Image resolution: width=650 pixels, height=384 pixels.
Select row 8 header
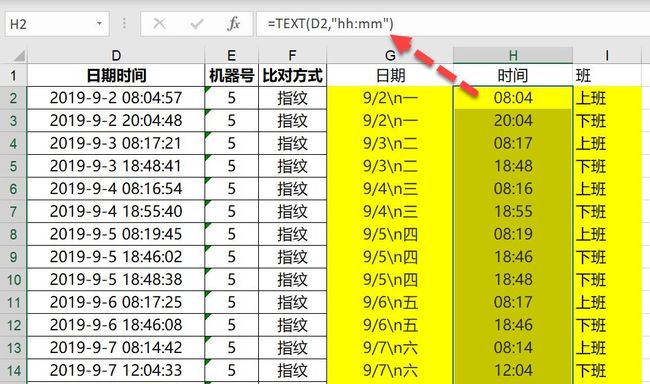point(13,234)
